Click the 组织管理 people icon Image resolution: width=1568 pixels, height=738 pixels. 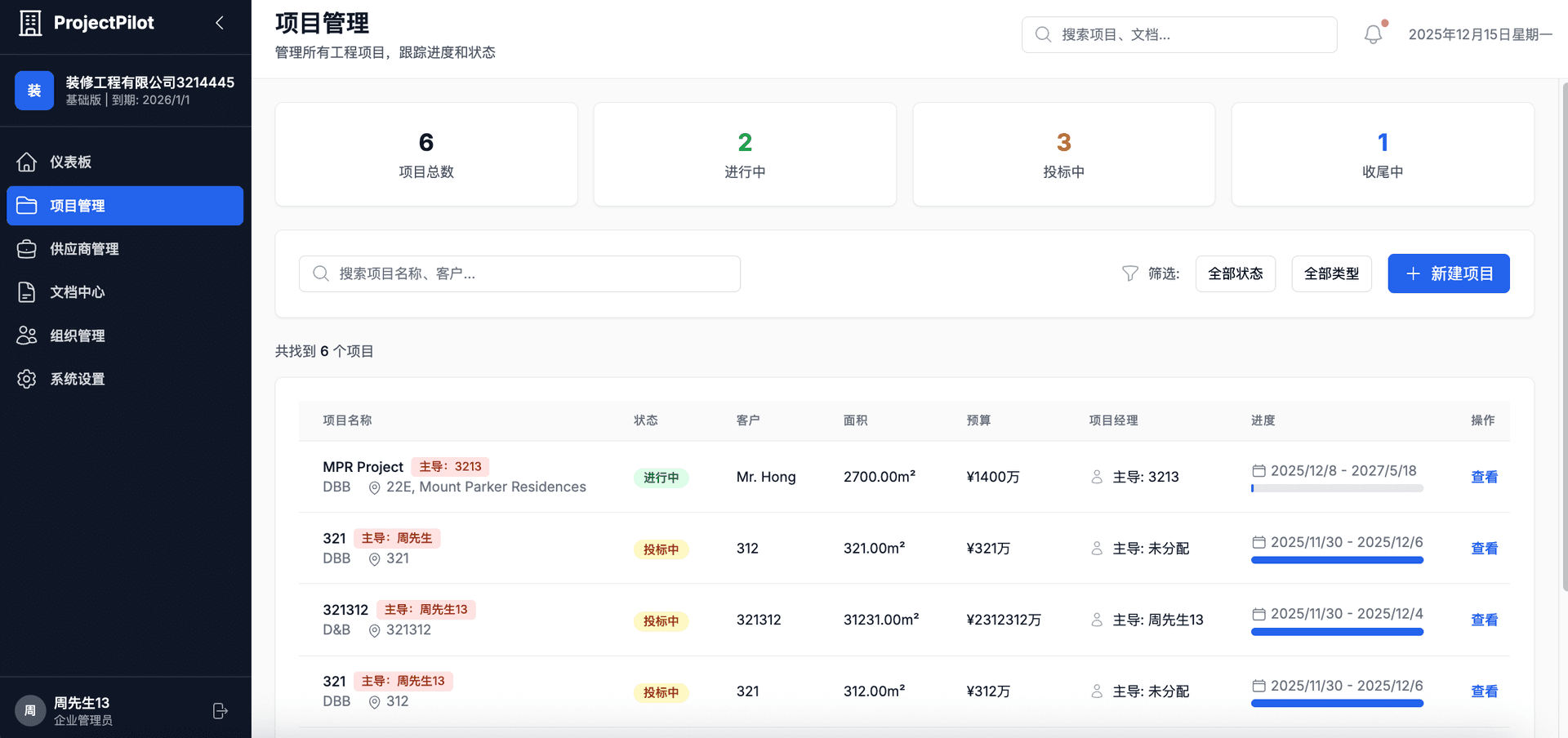pyautogui.click(x=27, y=336)
